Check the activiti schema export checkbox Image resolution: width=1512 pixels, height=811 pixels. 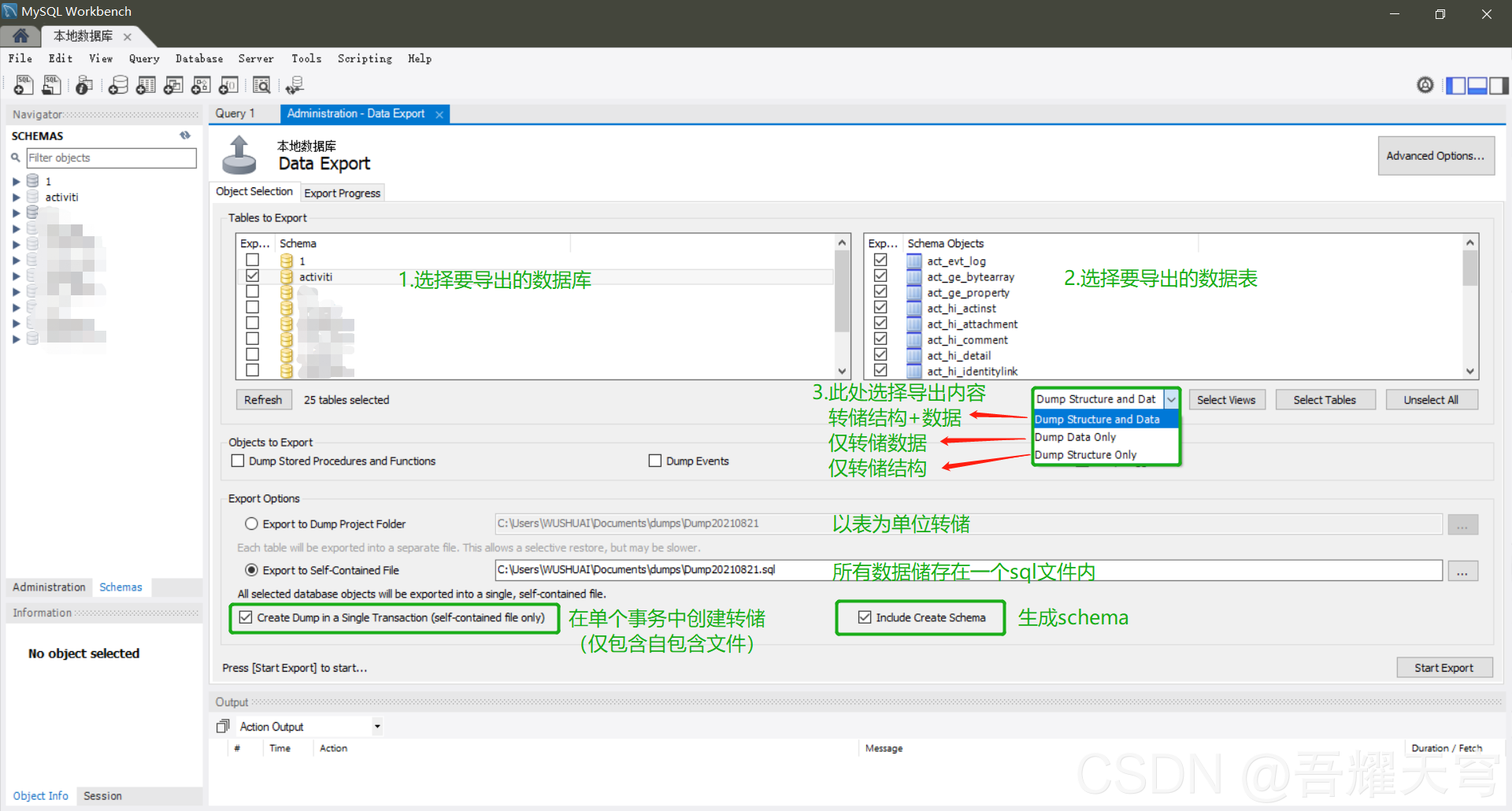pos(252,276)
